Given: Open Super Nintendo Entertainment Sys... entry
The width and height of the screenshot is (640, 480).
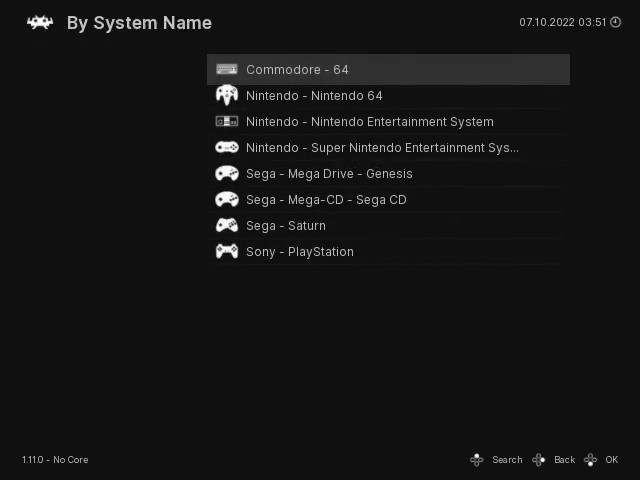Looking at the screenshot, I should pyautogui.click(x=388, y=147).
